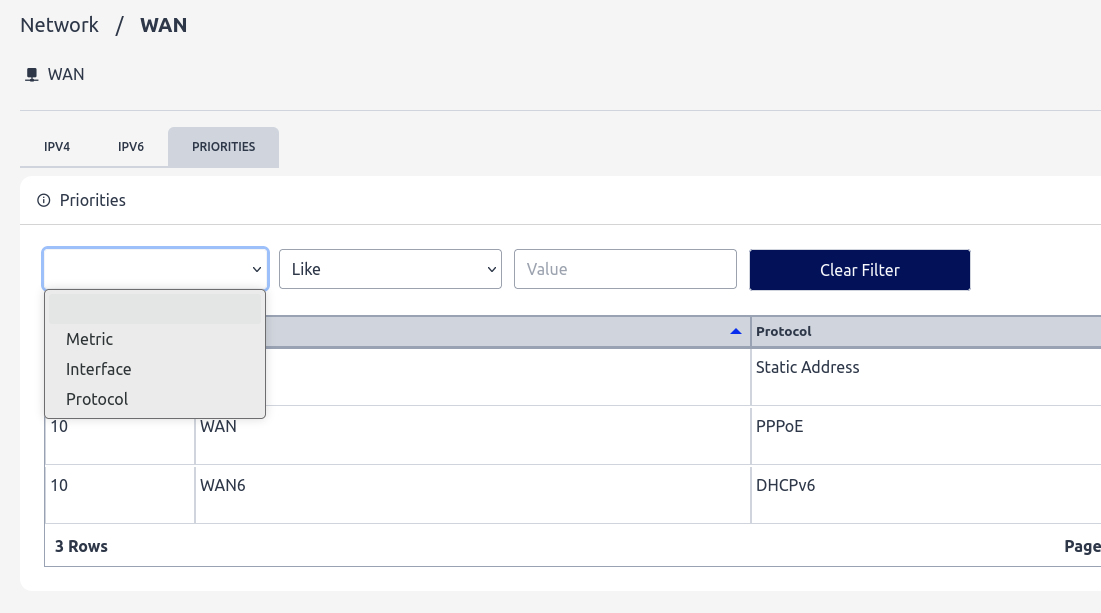Collapse the open filter column dropdown

(x=155, y=269)
